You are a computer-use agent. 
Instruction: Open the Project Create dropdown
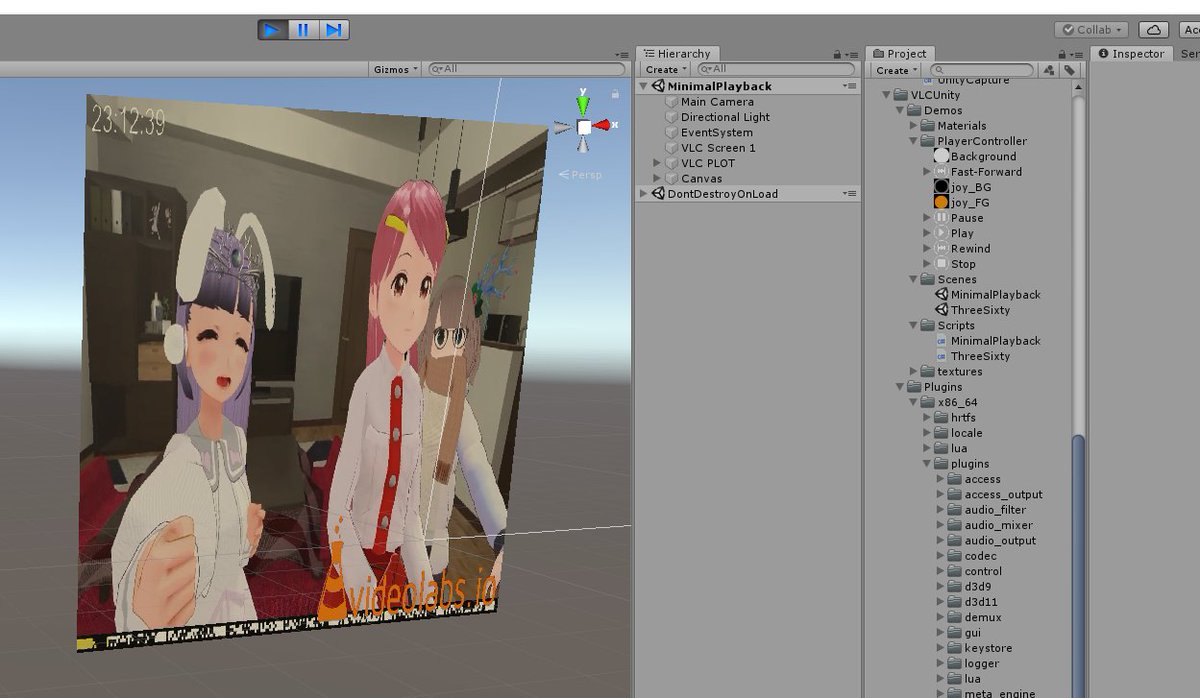[x=897, y=70]
